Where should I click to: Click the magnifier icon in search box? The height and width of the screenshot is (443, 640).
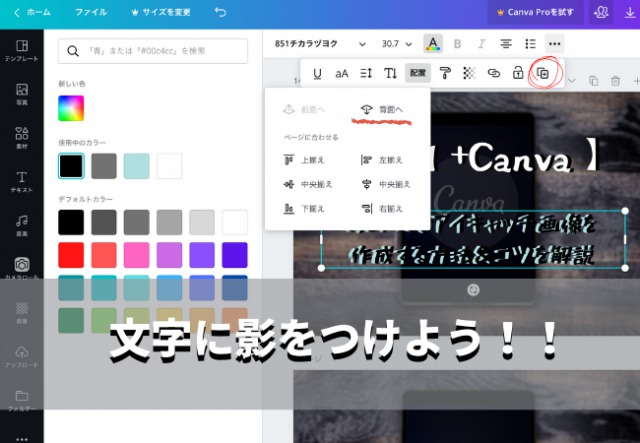click(x=73, y=51)
